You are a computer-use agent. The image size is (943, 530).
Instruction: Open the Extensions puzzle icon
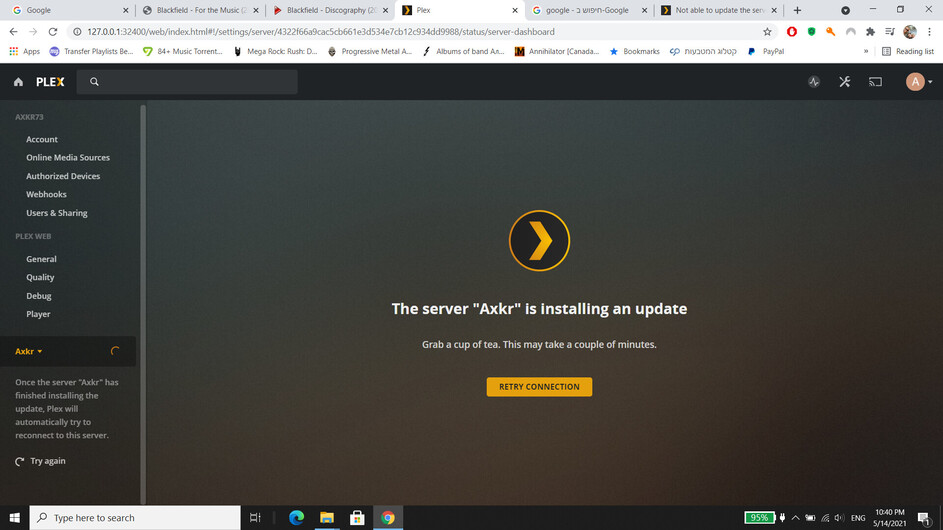(870, 32)
